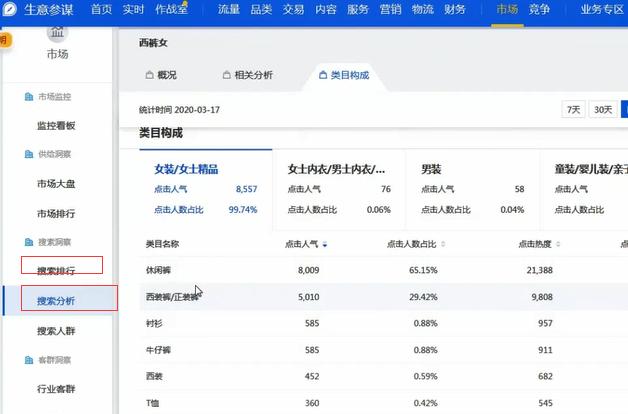
Task: Click the 65.15% cell
Action: [x=423, y=270]
